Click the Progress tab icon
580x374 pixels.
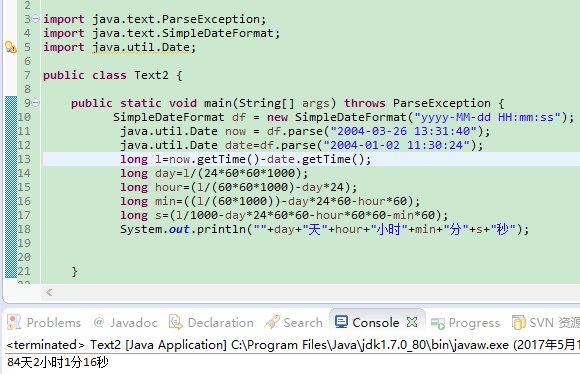pyautogui.click(x=438, y=324)
